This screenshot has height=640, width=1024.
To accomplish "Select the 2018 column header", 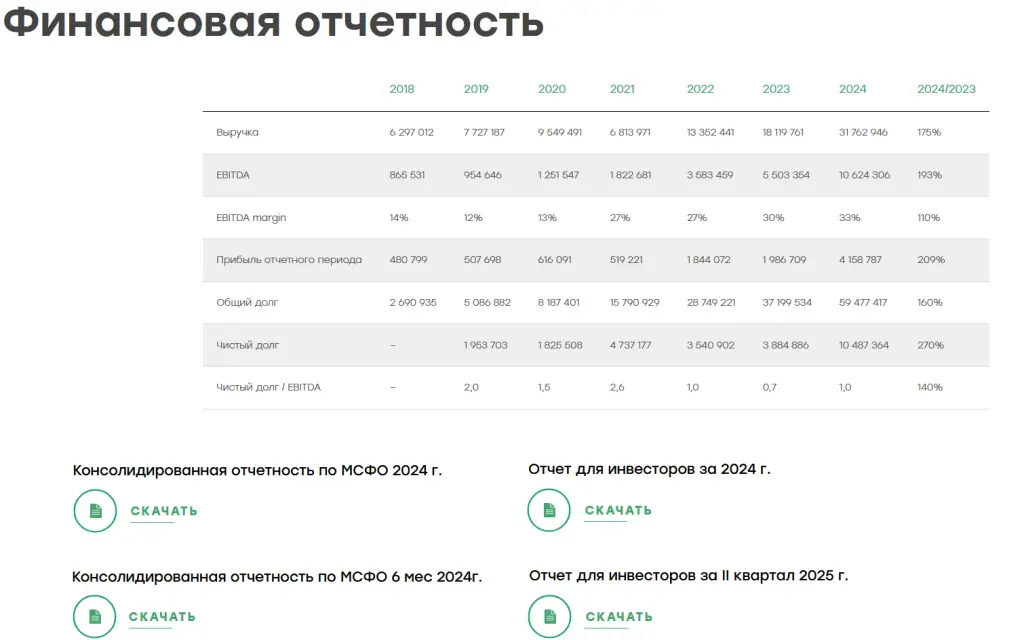I will point(402,89).
